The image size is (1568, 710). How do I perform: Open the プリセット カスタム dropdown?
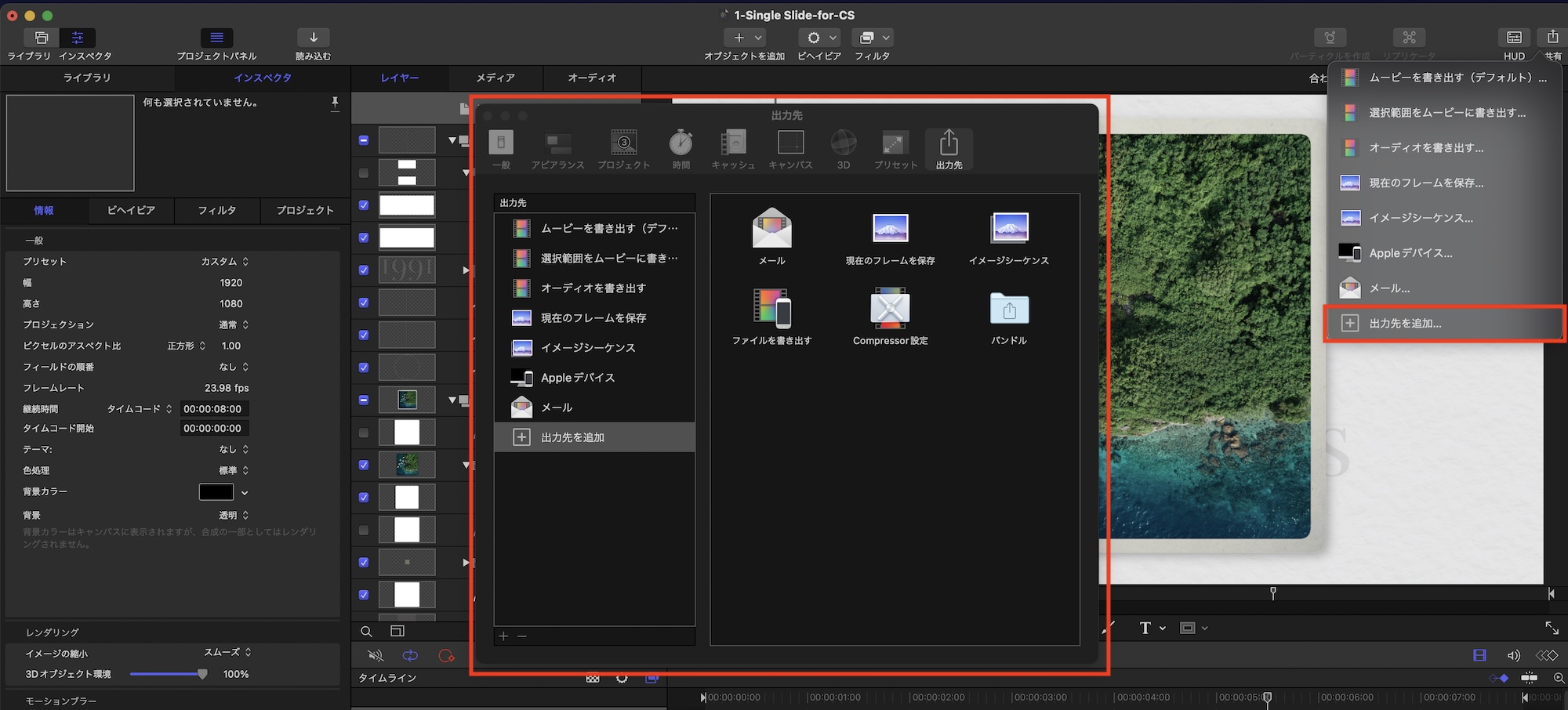[225, 261]
